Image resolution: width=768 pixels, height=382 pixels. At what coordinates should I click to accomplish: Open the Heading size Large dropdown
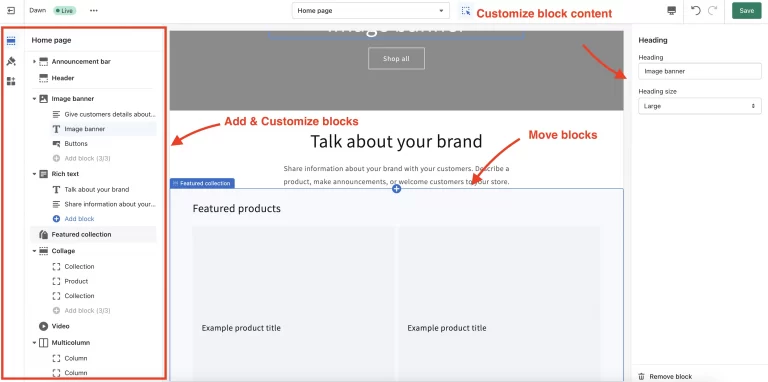[x=699, y=106]
